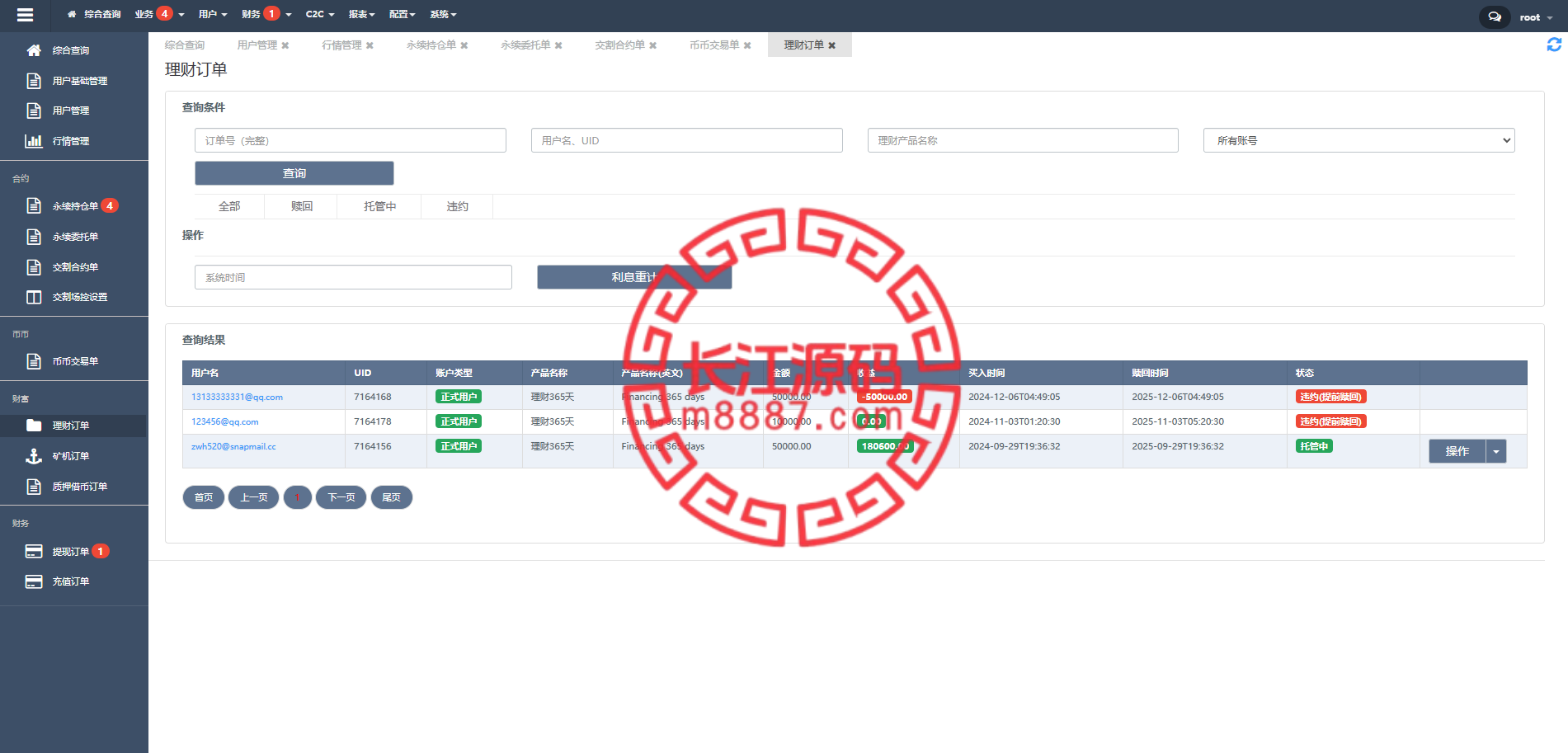Click the document icon for 币币交易单
Image resolution: width=1568 pixels, height=753 pixels.
34,361
